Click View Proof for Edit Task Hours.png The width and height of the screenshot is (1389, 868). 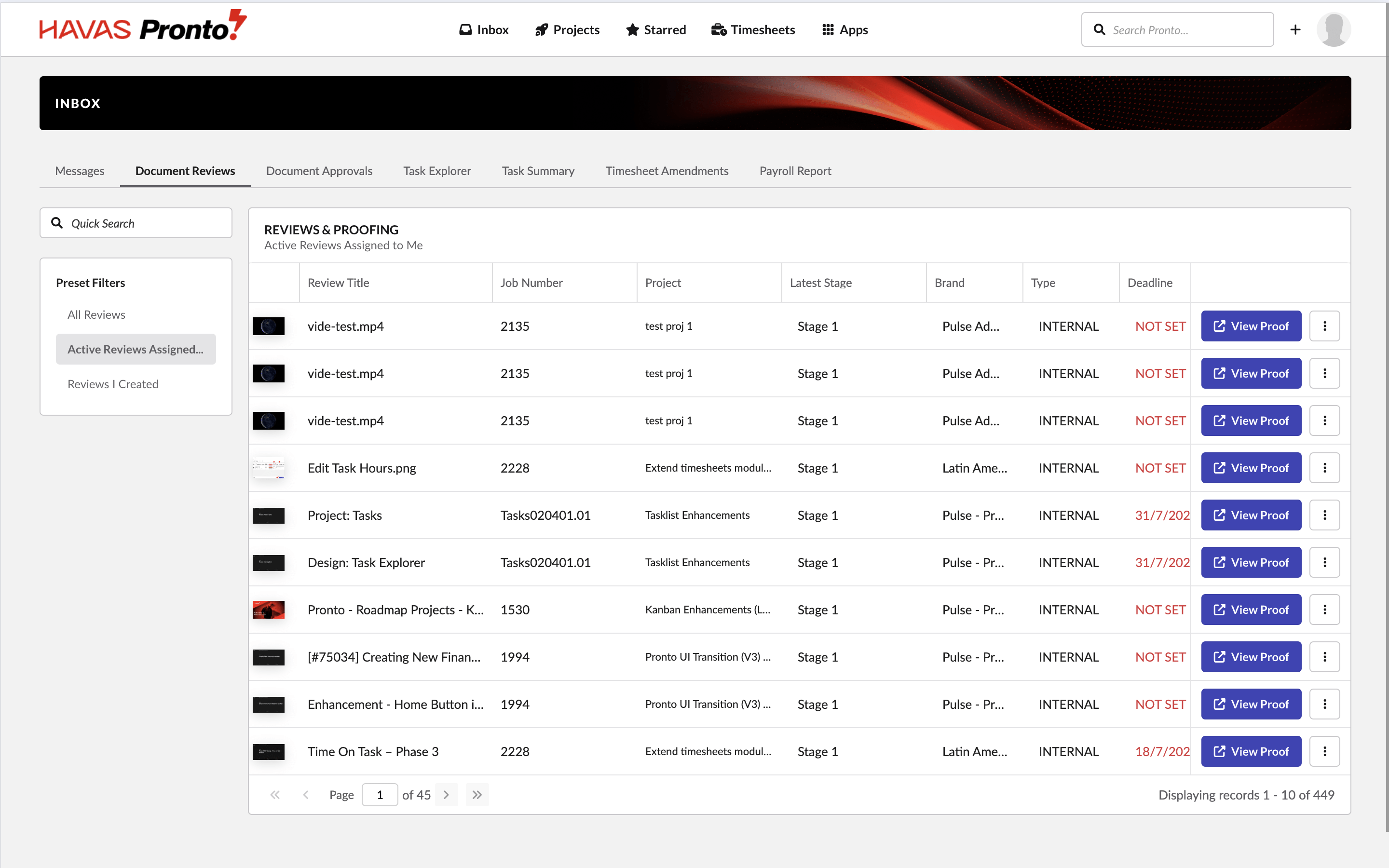[1251, 468]
